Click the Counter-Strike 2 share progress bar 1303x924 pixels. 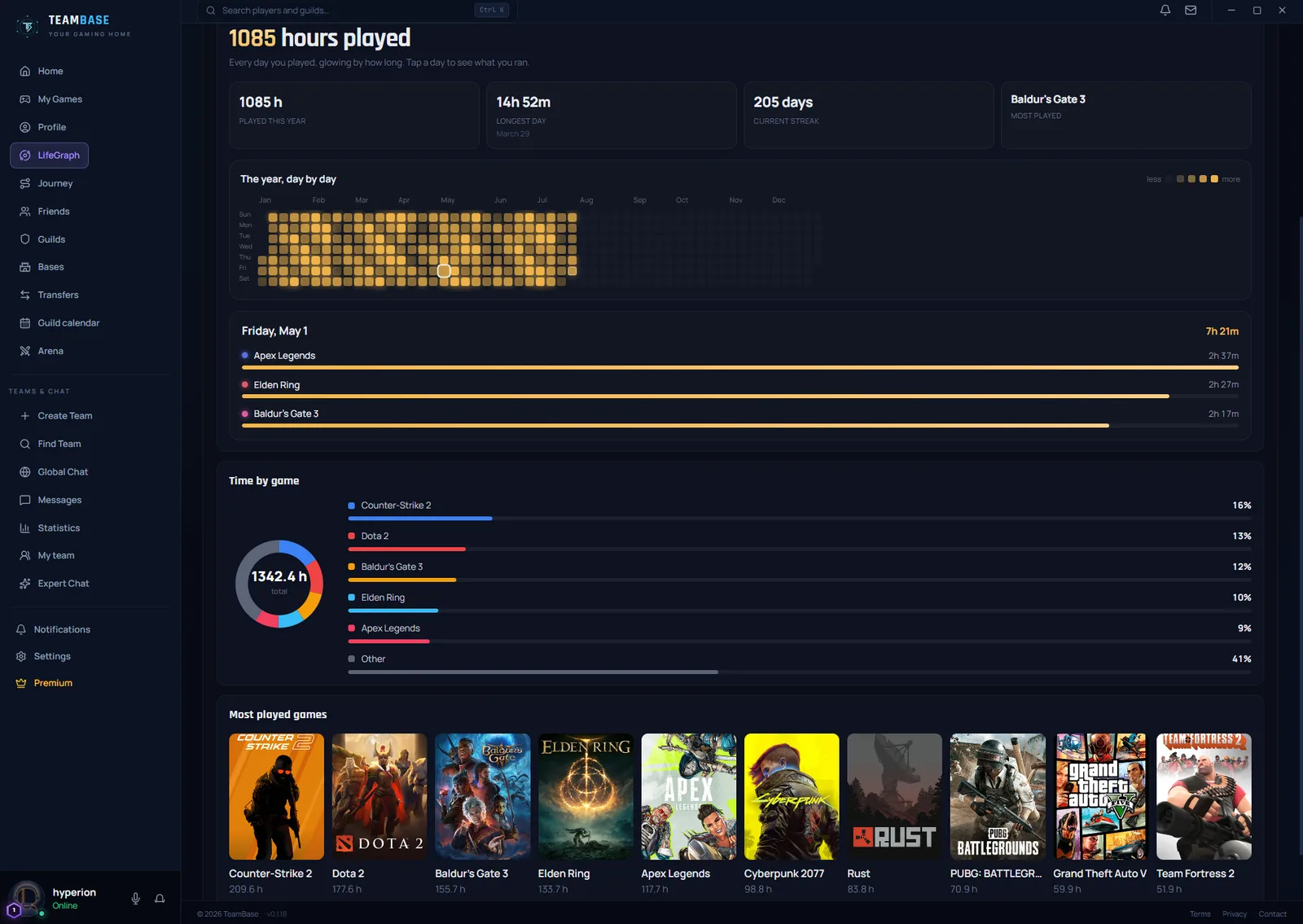click(x=800, y=519)
